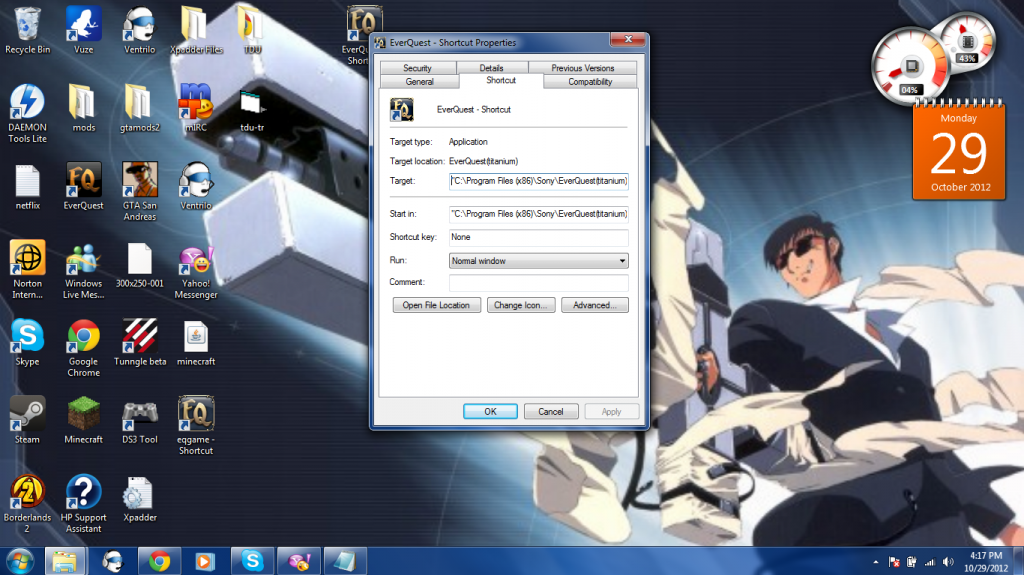This screenshot has height=575, width=1024.
Task: Open Skype from the taskbar
Action: click(x=252, y=561)
